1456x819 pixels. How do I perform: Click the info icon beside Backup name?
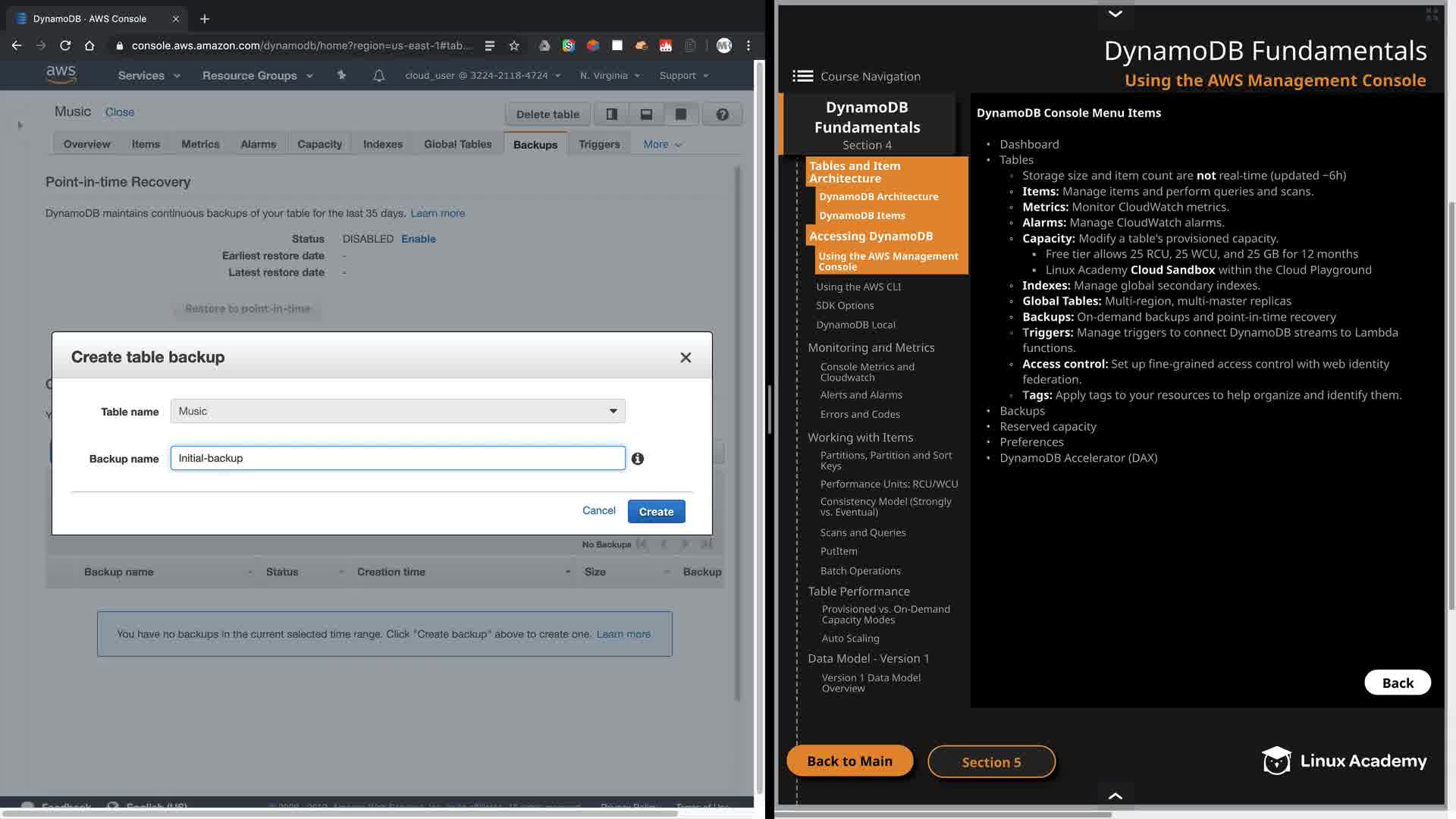click(638, 459)
